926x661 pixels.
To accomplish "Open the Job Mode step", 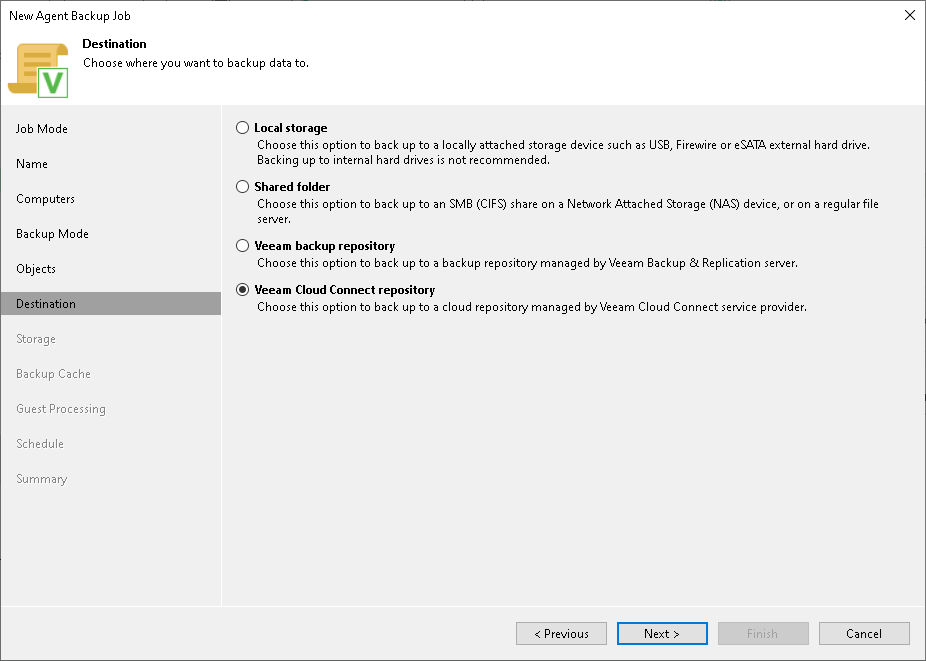I will (44, 128).
